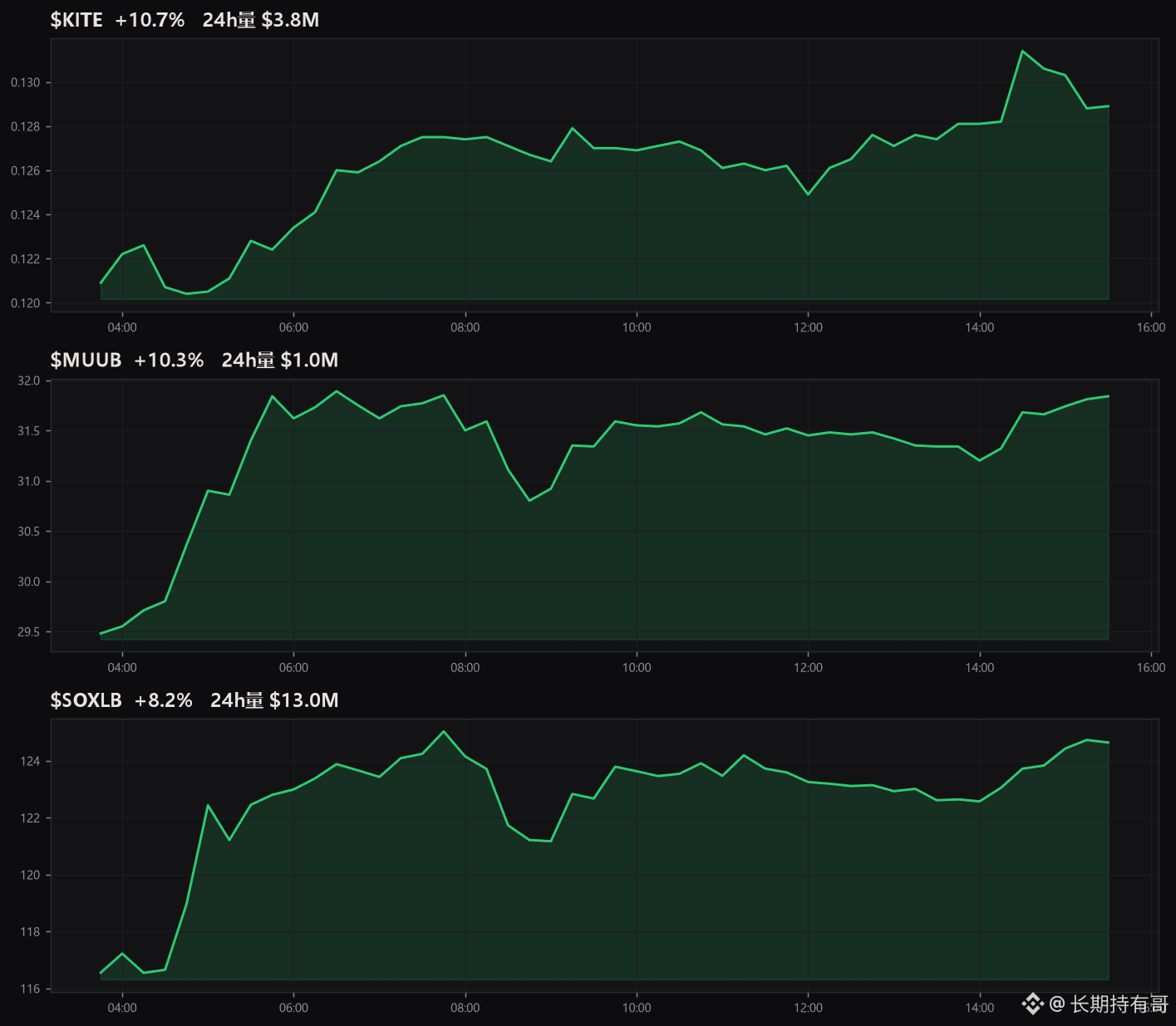Click 06:00 on the $KITE time axis
This screenshot has width=1176, height=1026.
point(293,327)
